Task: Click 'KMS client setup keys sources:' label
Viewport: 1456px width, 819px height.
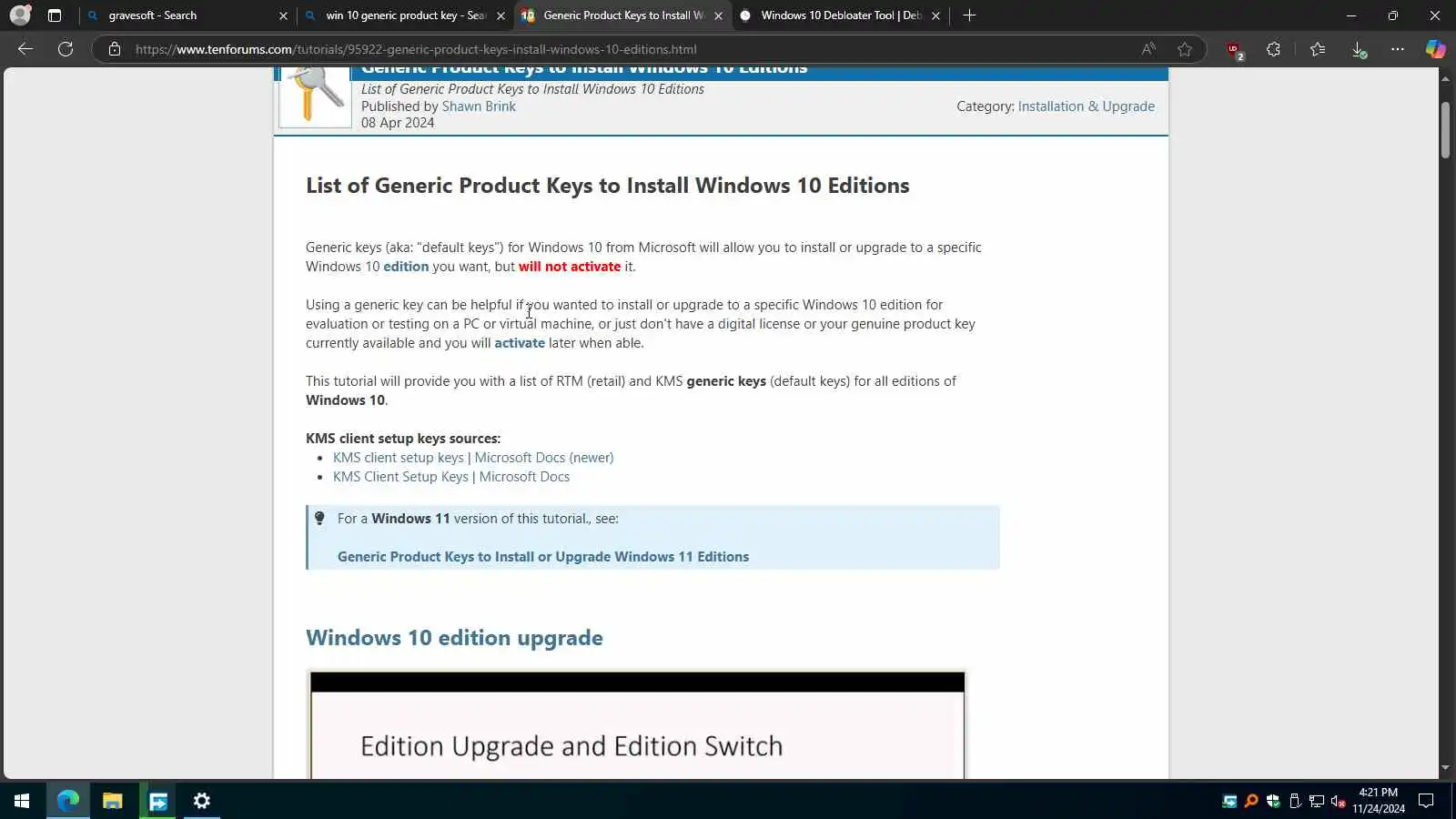Action: [403, 439]
